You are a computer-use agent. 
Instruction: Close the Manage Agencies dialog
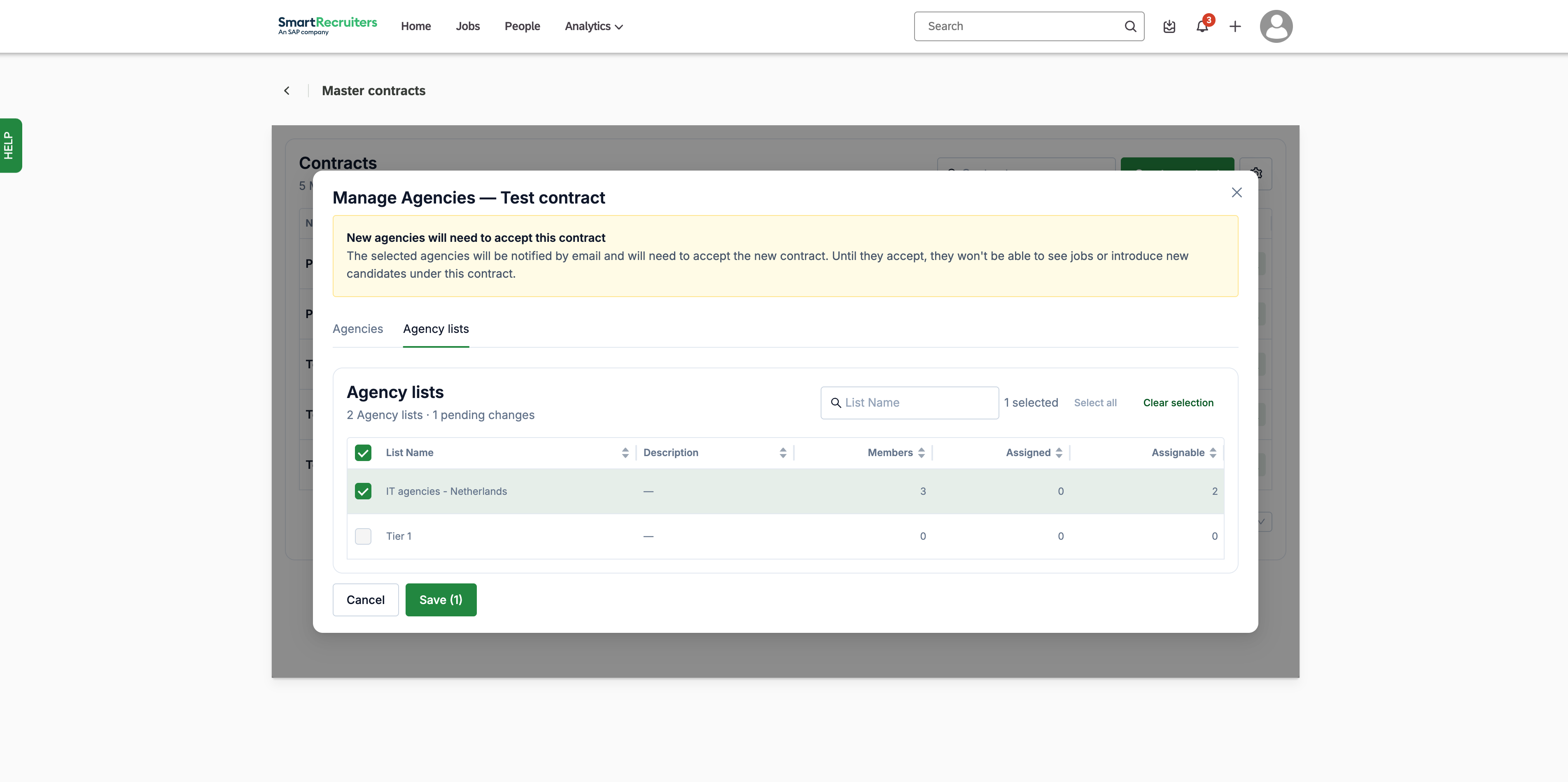click(x=1236, y=192)
